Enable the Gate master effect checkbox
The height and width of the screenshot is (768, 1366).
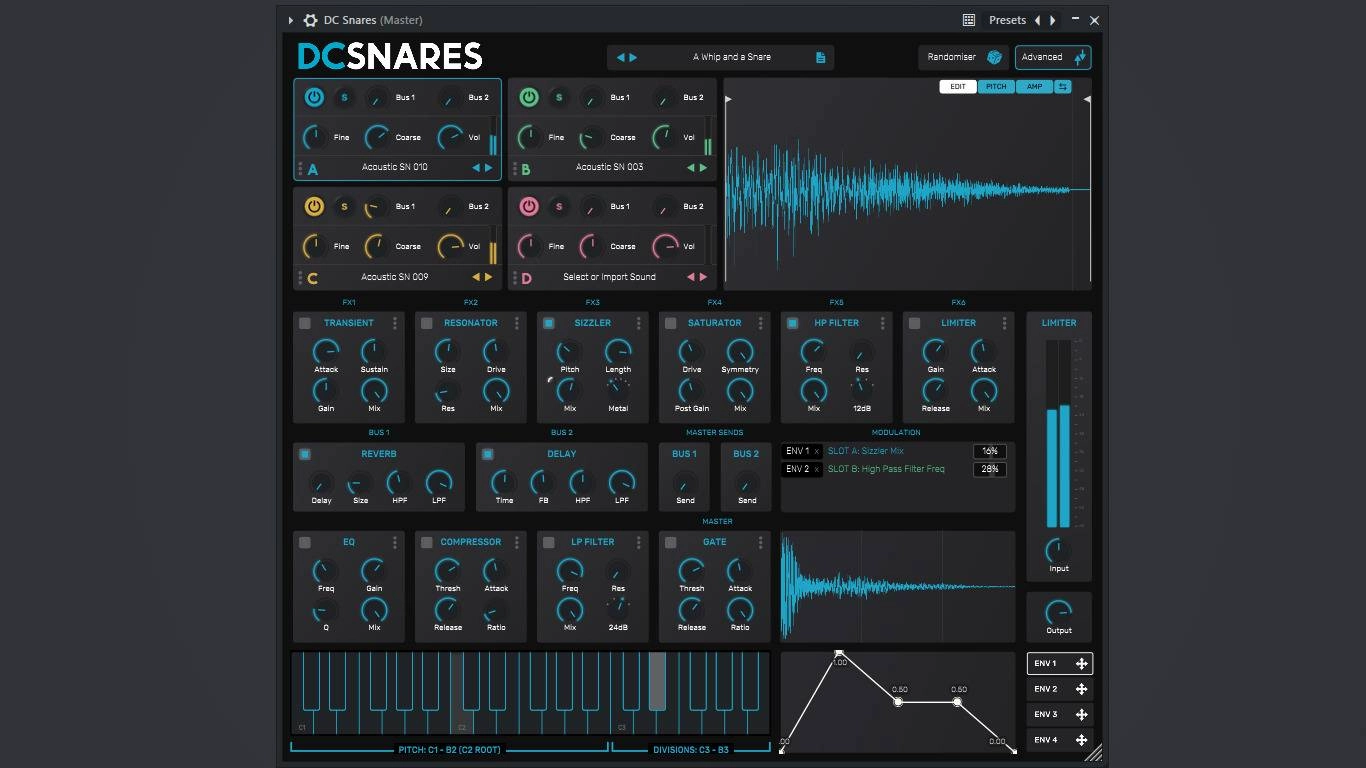click(x=671, y=542)
